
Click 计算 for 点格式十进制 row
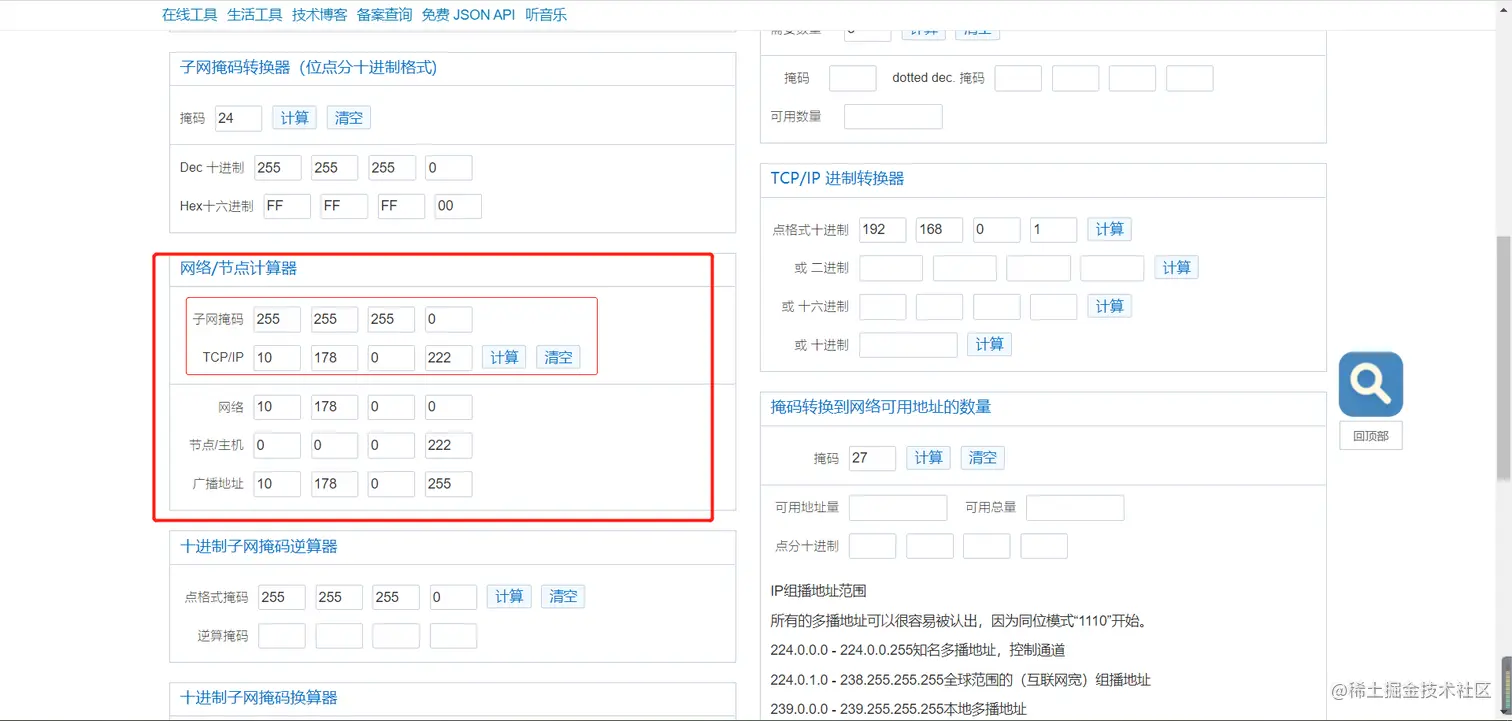coord(1109,229)
